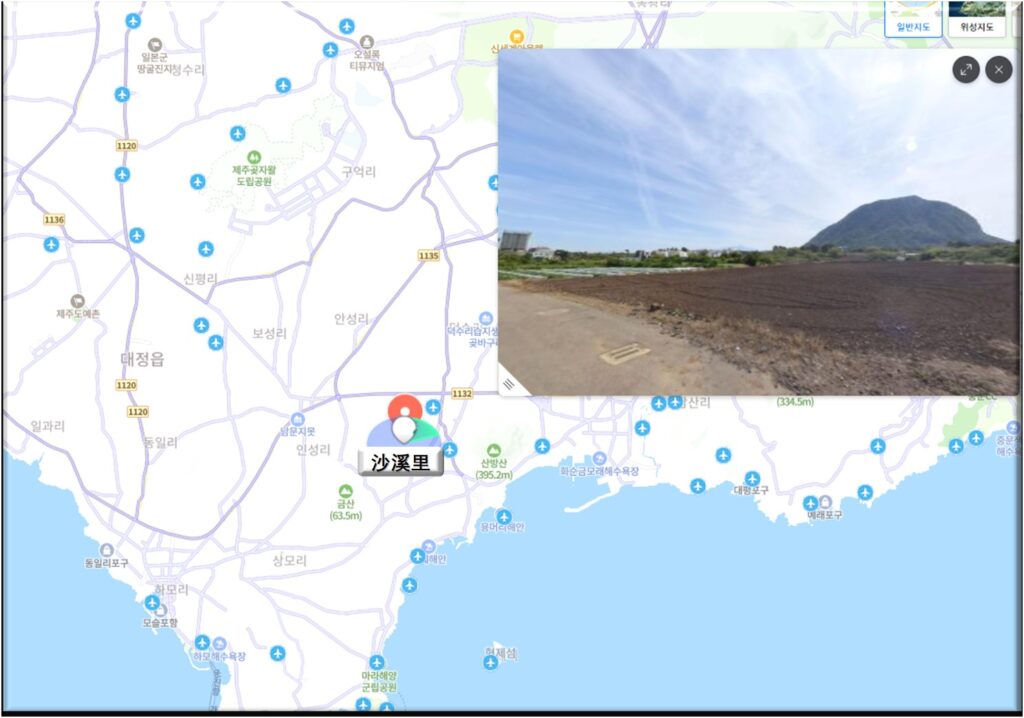Open the 제주곶자왈 도립공원 park icon

click(254, 158)
